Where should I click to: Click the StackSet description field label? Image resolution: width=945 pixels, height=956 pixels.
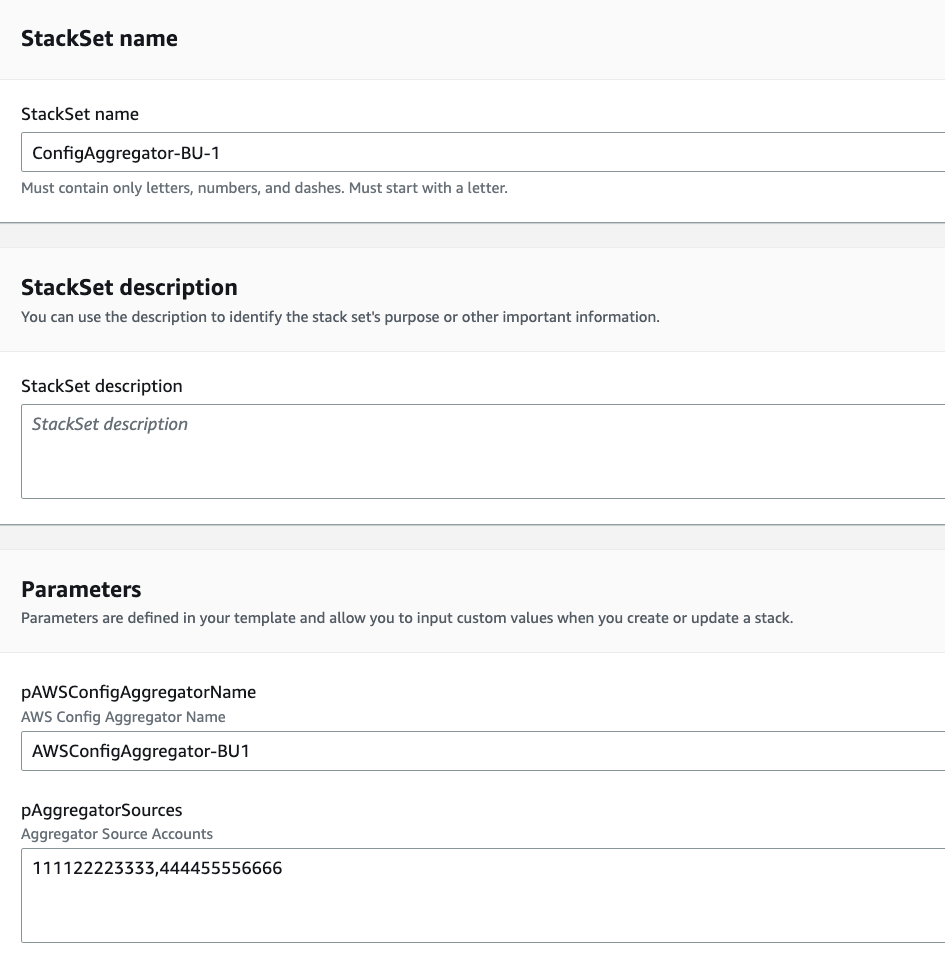click(102, 386)
